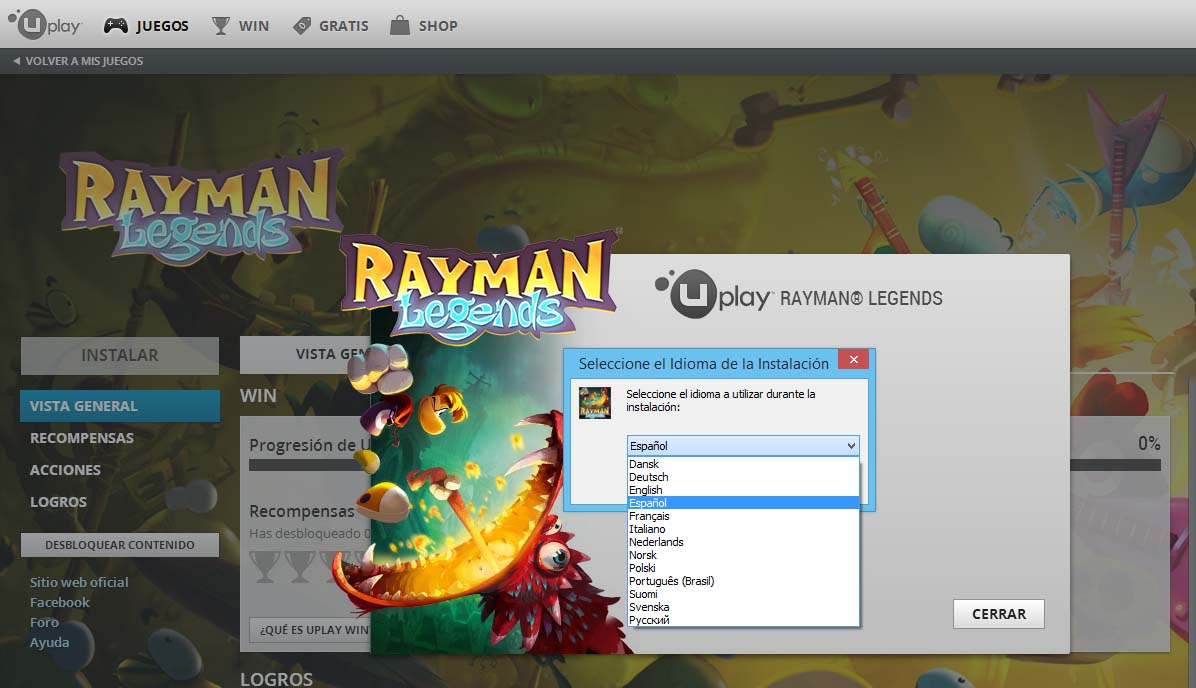Choose Italiano from language list
Screen dimensions: 1196x688
743,529
